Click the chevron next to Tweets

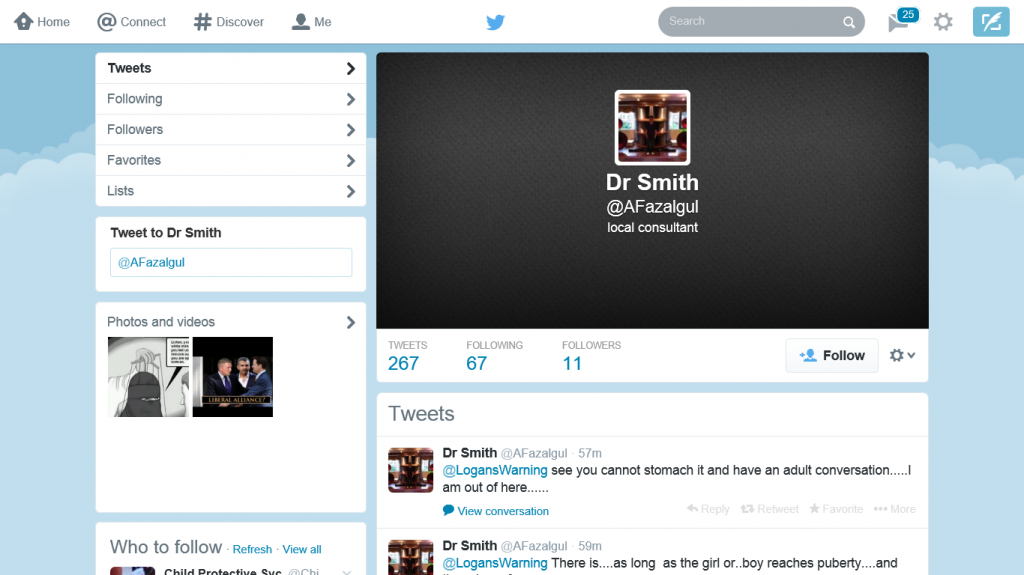(351, 69)
